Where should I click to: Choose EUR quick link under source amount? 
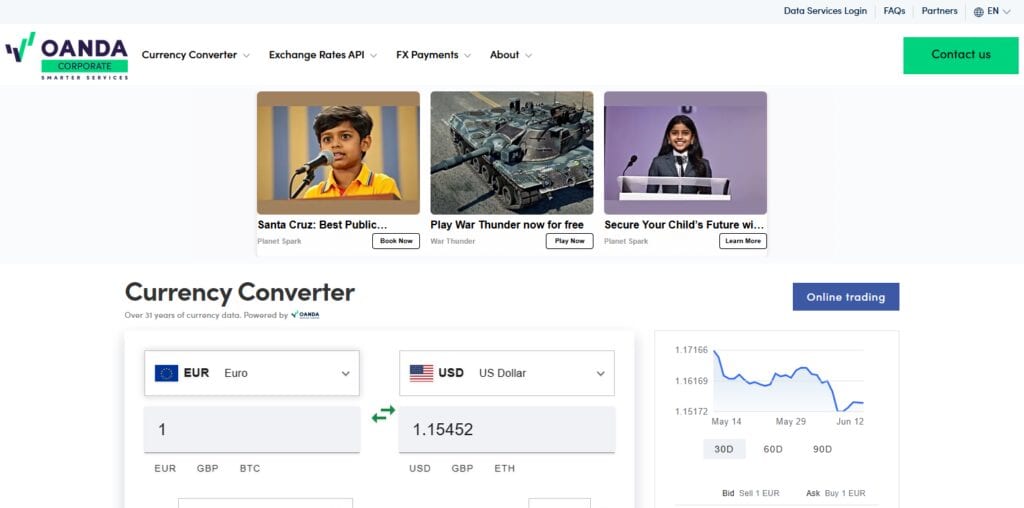[x=165, y=469]
